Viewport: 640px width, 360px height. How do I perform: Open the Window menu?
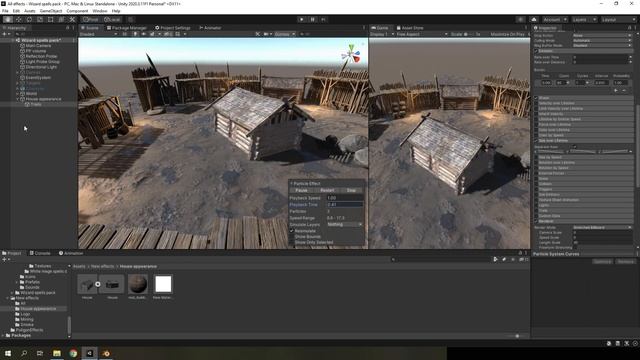point(100,11)
